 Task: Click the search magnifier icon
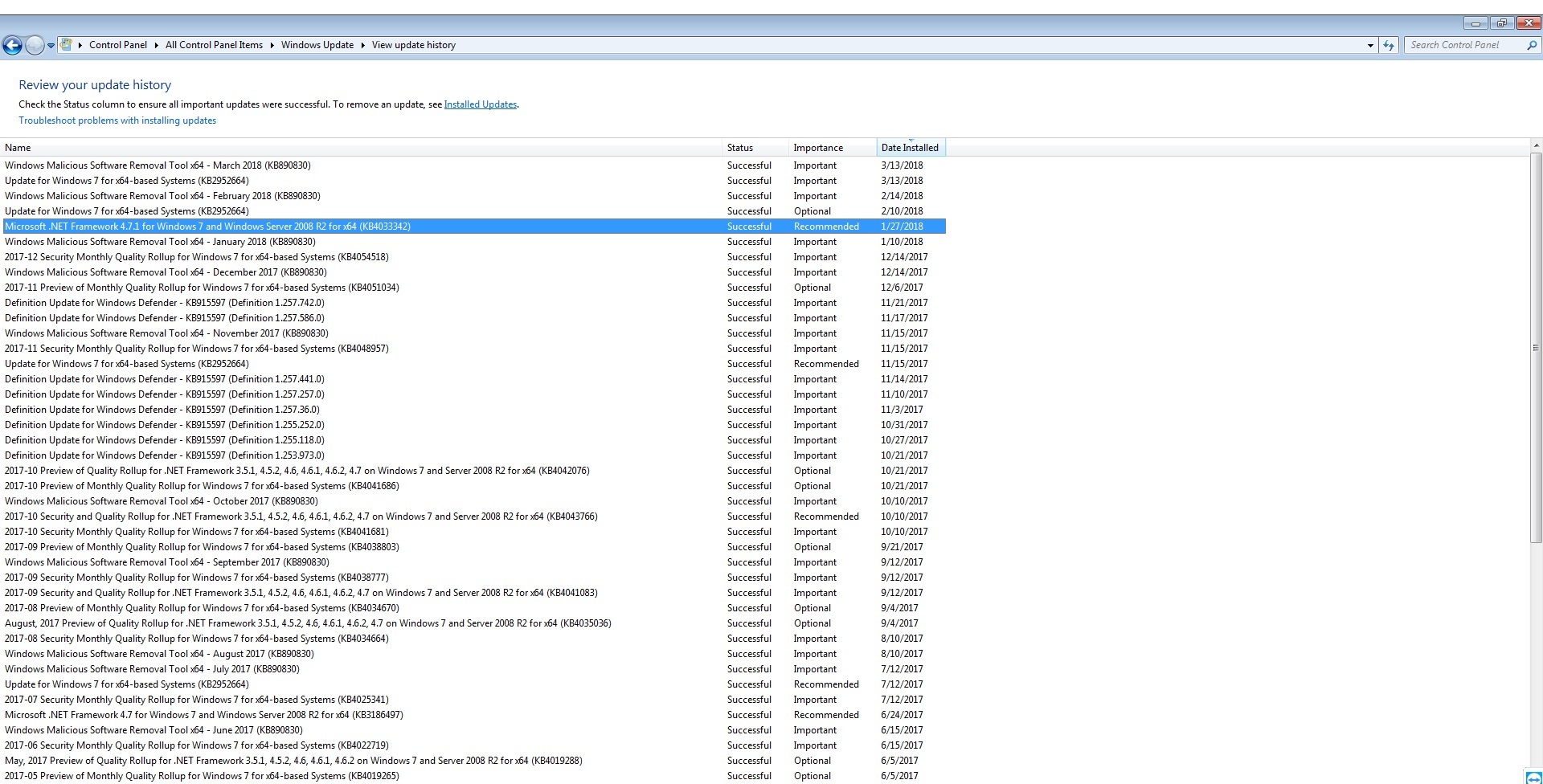[1532, 46]
